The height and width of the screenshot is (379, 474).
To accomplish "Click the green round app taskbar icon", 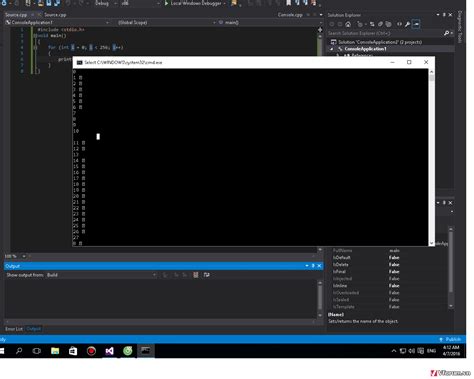I will point(128,351).
